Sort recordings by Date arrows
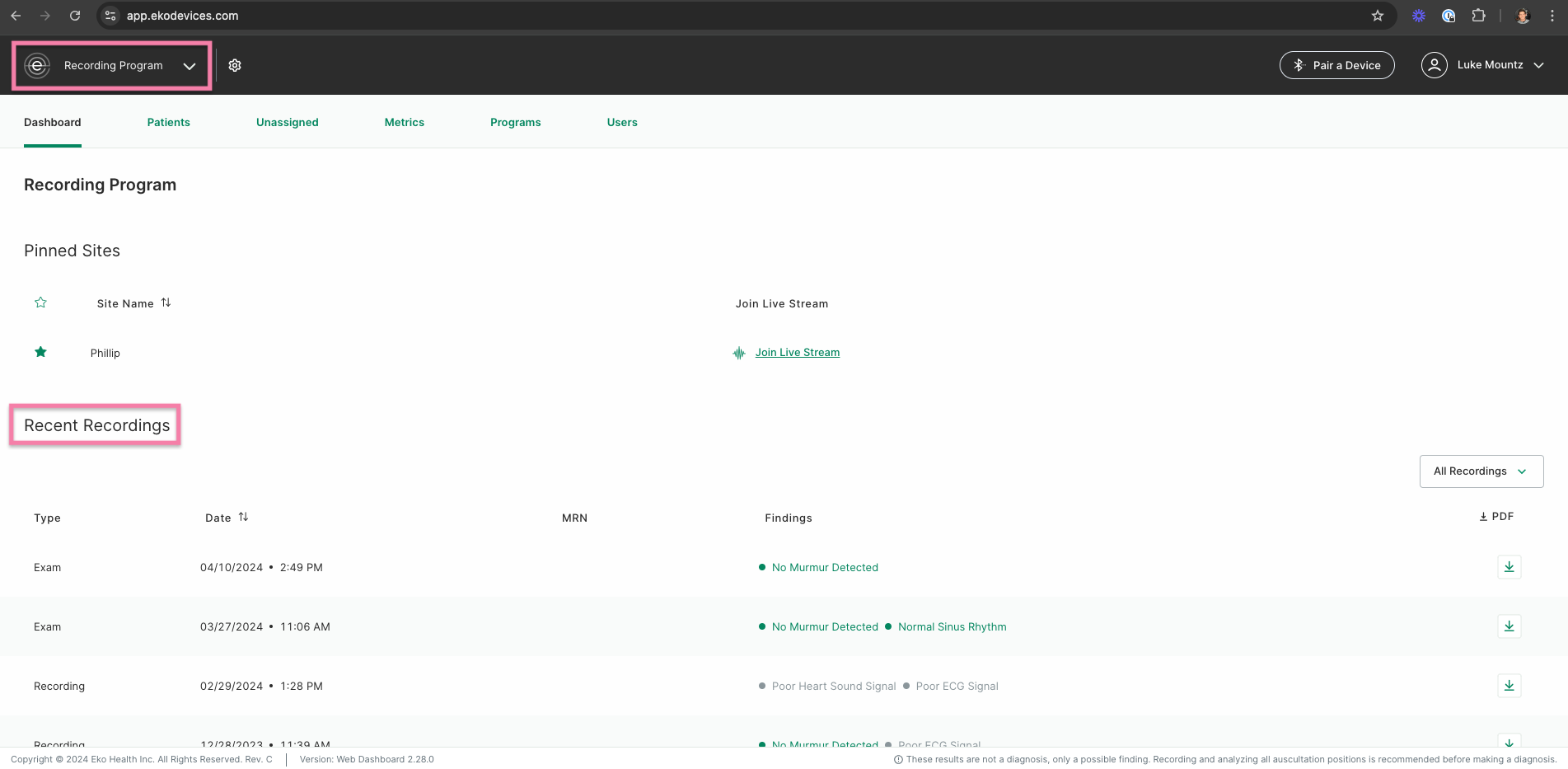 [244, 517]
